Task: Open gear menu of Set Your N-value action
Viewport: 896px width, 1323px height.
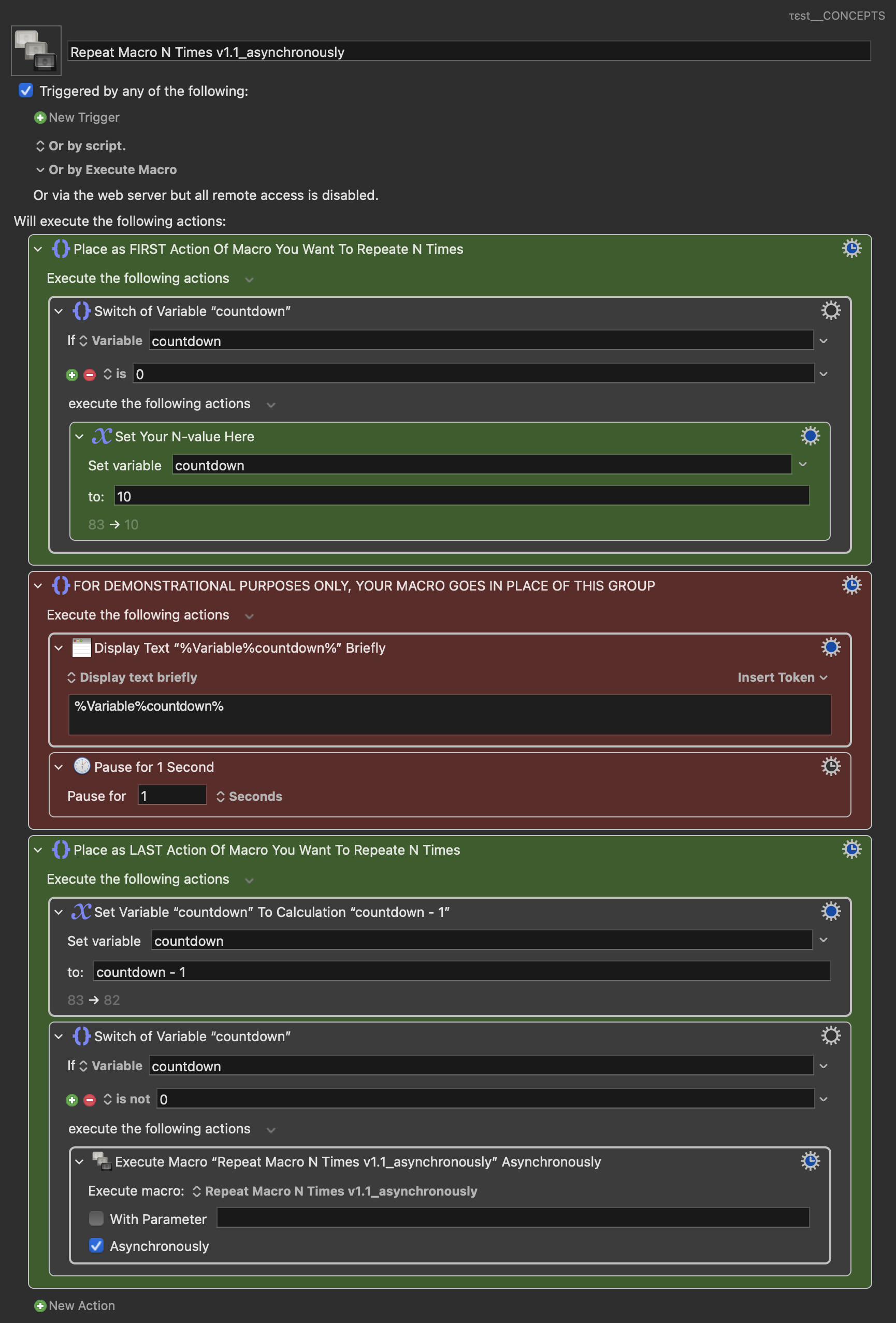Action: click(x=810, y=436)
